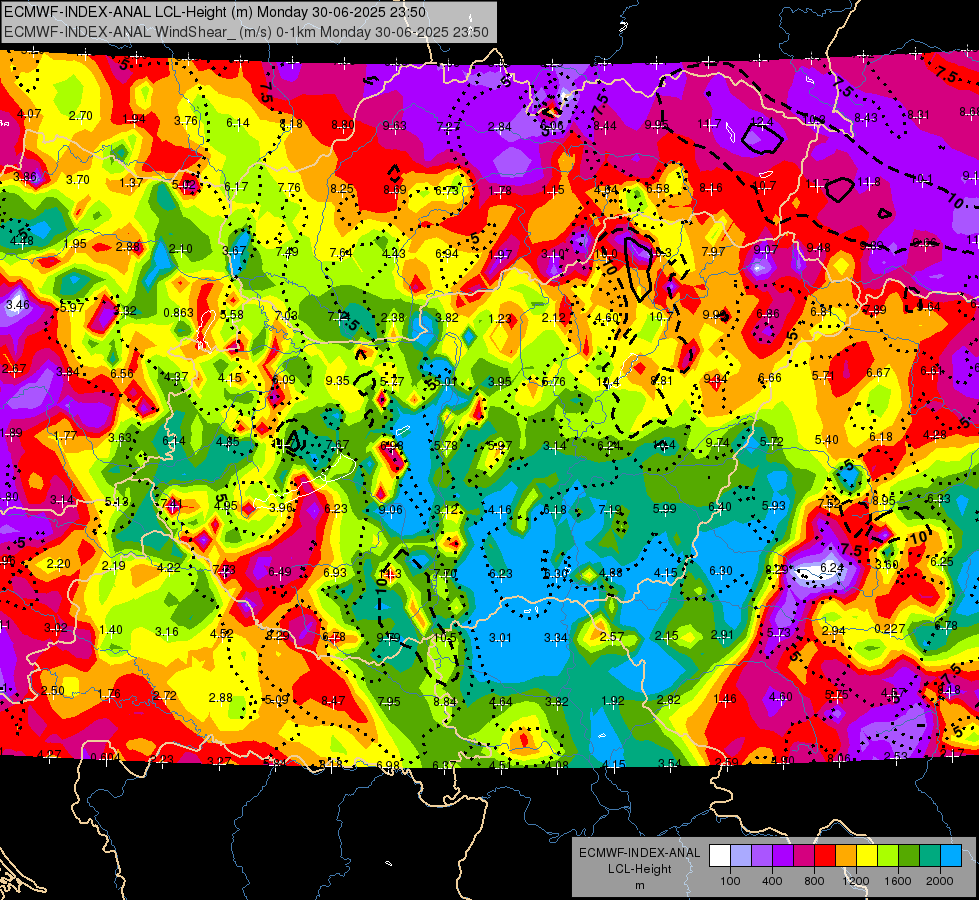Click the map value 2.91

click(x=722, y=635)
